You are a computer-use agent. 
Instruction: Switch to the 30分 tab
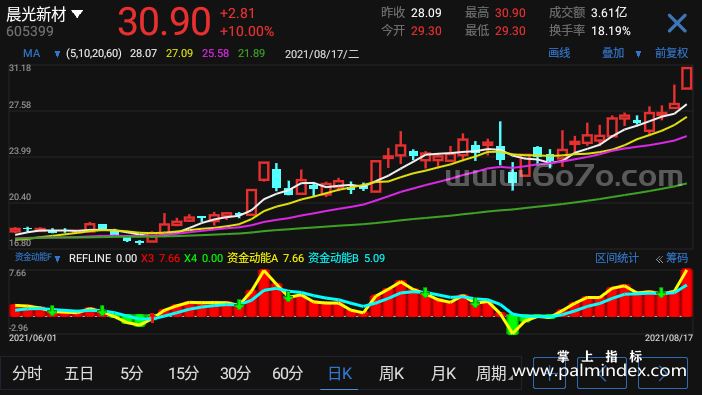[x=235, y=373]
